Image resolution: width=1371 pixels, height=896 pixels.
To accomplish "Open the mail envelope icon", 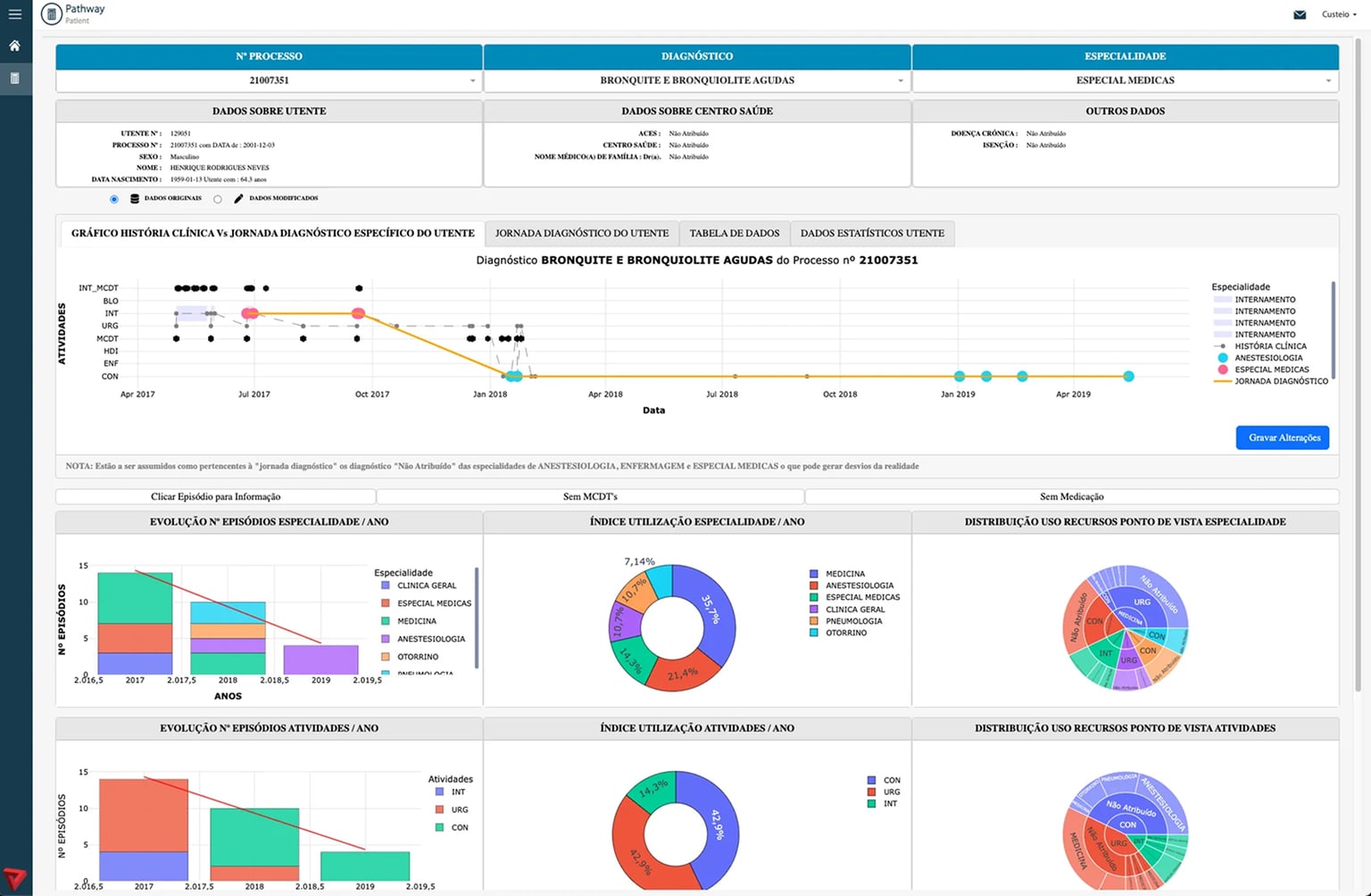I will point(1300,15).
